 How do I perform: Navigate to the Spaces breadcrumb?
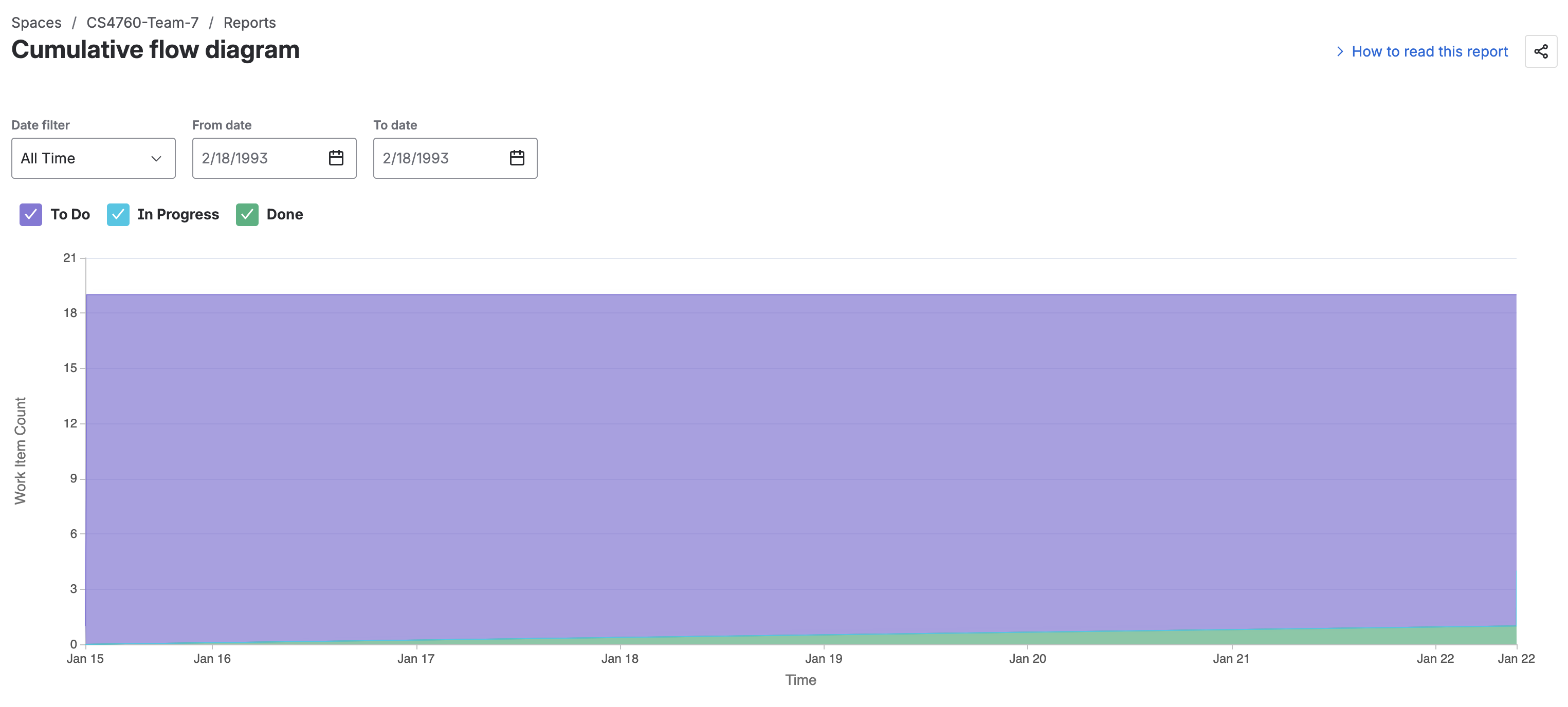click(37, 23)
